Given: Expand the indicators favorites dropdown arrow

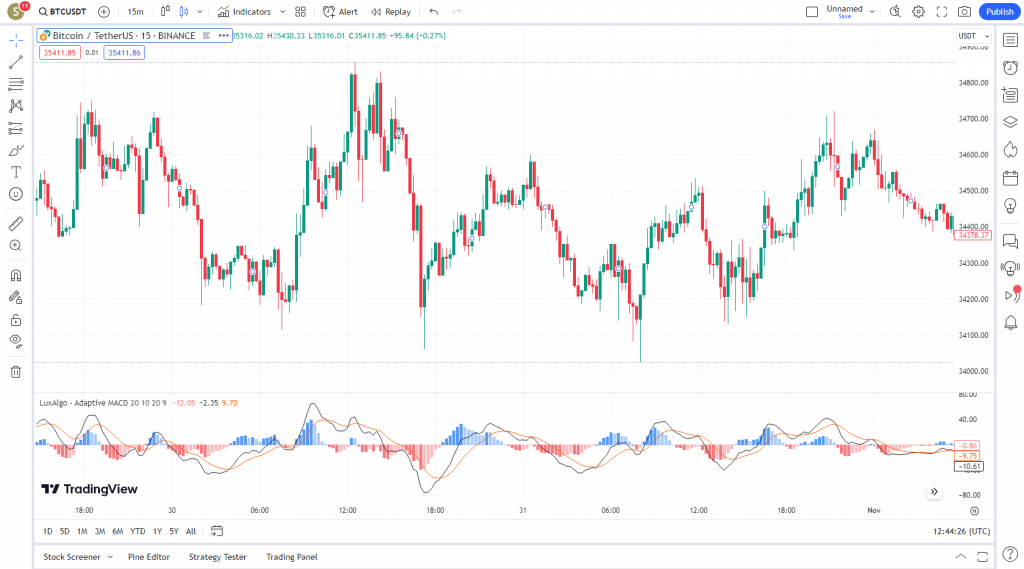Looking at the screenshot, I should 283,12.
